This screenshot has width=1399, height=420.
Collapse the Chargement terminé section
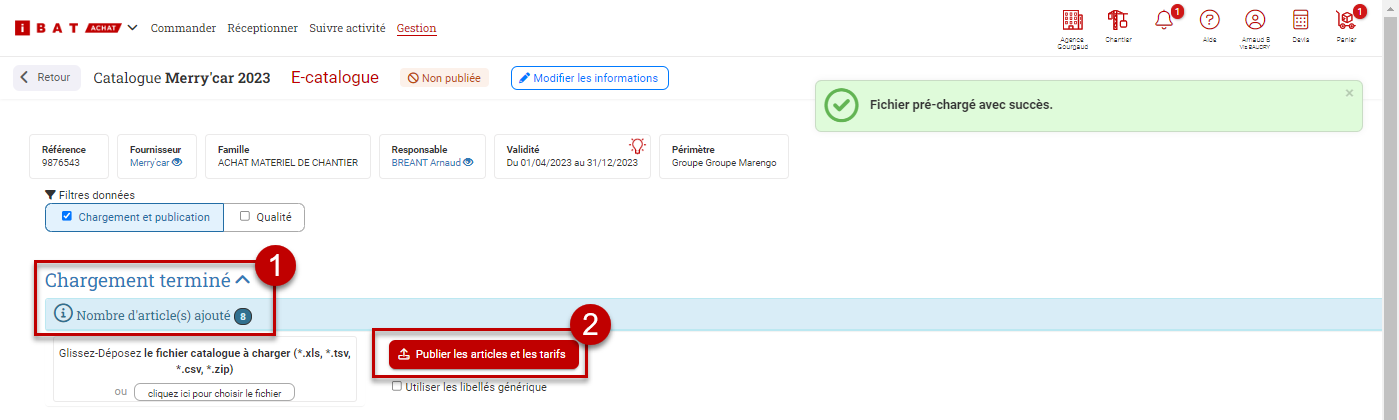pyautogui.click(x=241, y=280)
